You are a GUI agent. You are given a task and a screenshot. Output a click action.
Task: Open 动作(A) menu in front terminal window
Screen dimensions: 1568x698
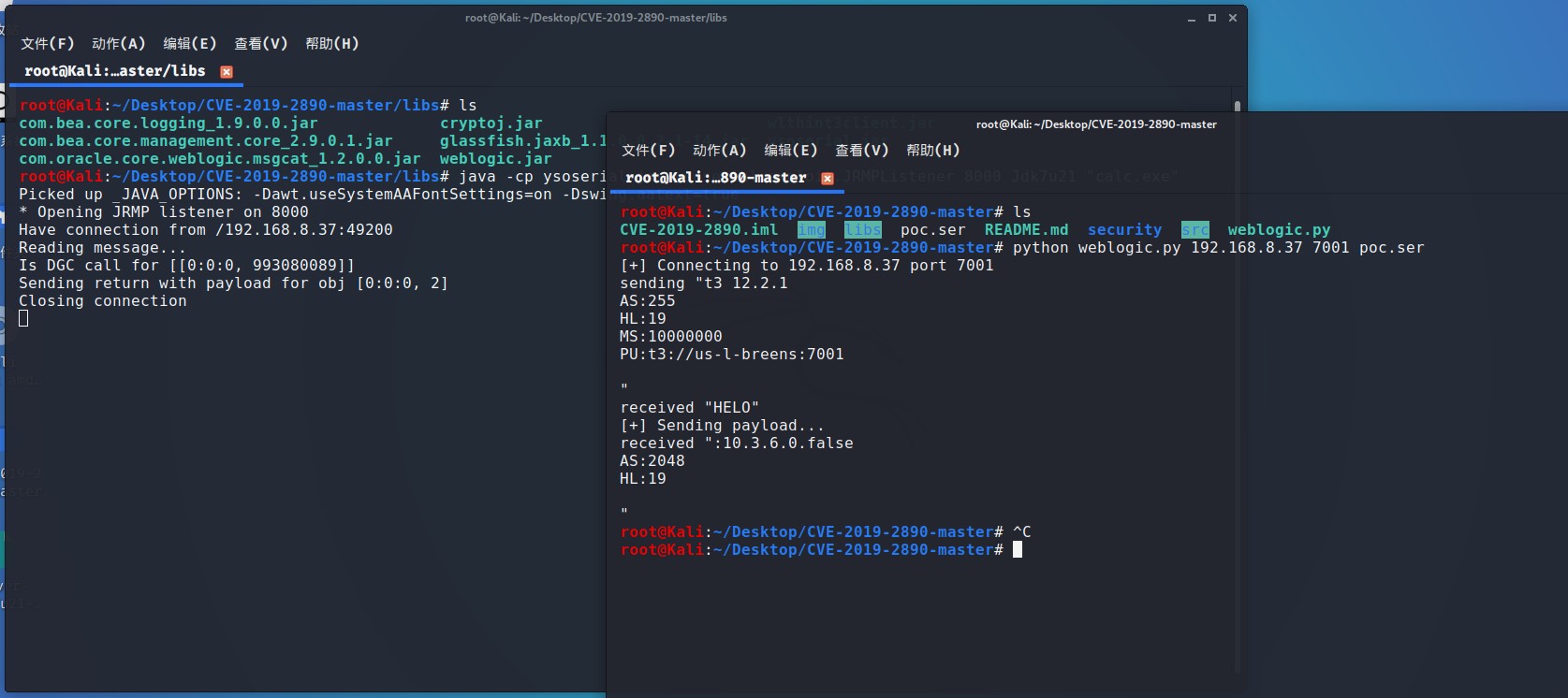(719, 150)
